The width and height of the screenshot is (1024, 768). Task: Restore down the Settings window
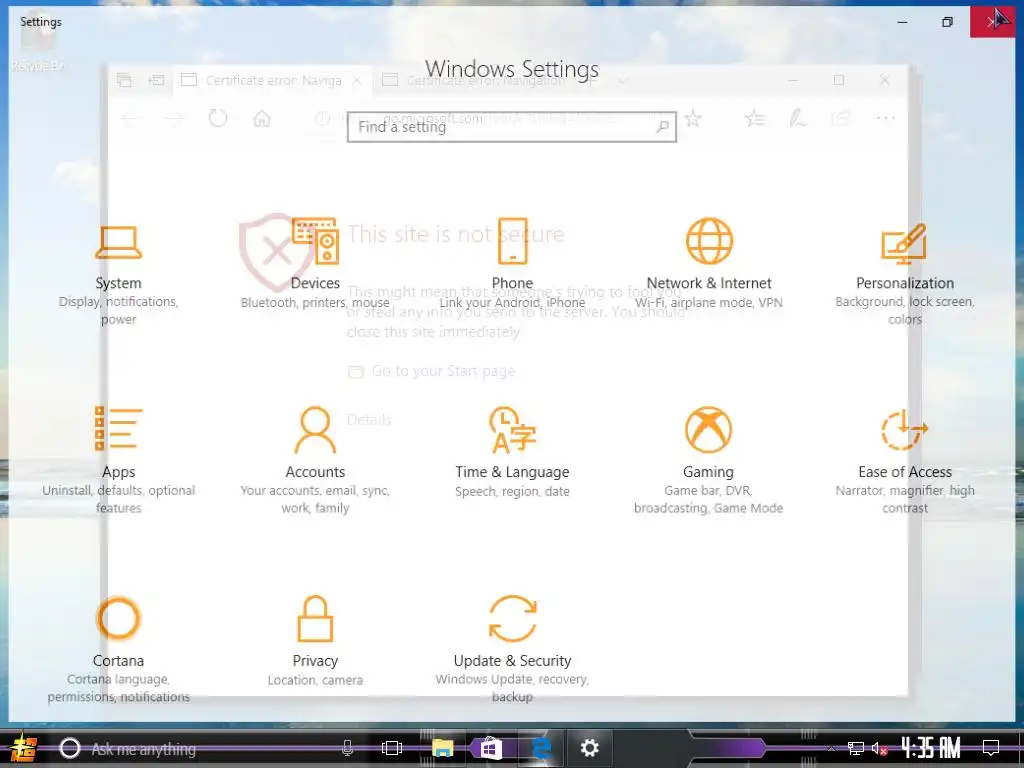coord(947,22)
